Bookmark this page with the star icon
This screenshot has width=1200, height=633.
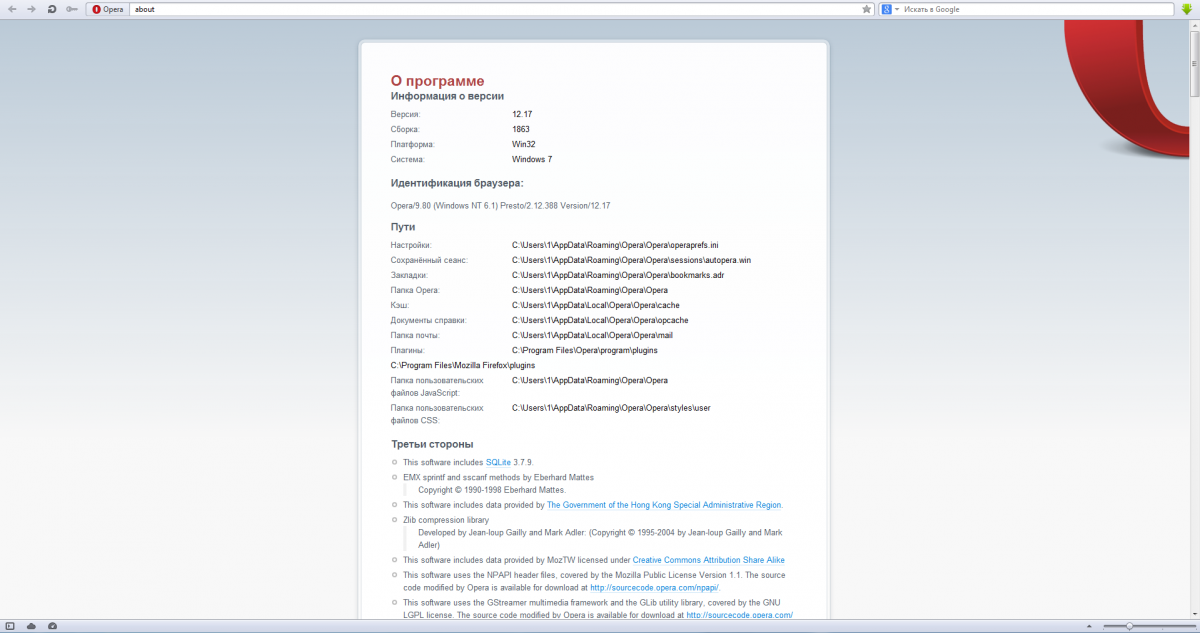pos(867,9)
